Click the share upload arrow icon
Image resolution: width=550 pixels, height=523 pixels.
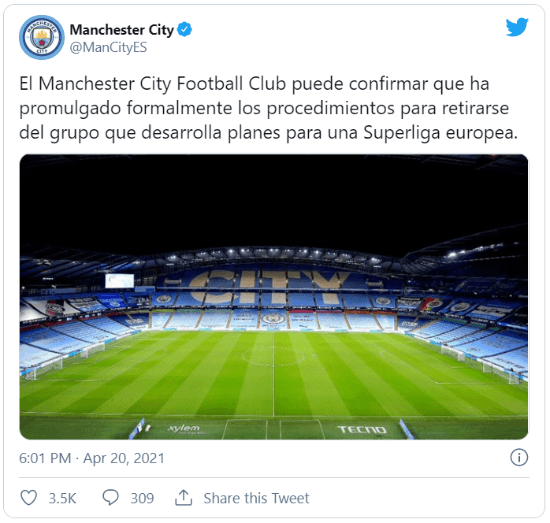(183, 498)
